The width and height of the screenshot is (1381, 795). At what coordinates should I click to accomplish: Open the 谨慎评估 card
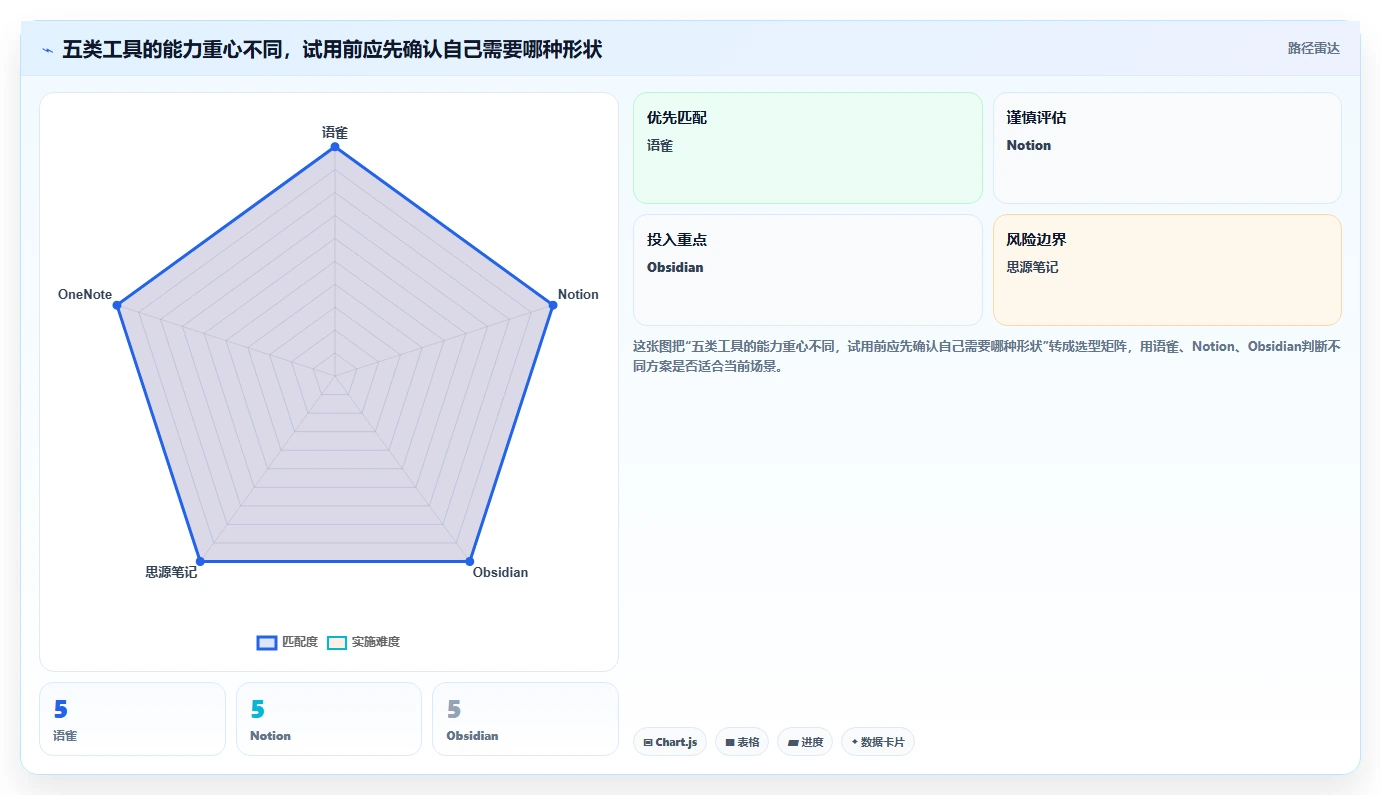pos(1167,148)
